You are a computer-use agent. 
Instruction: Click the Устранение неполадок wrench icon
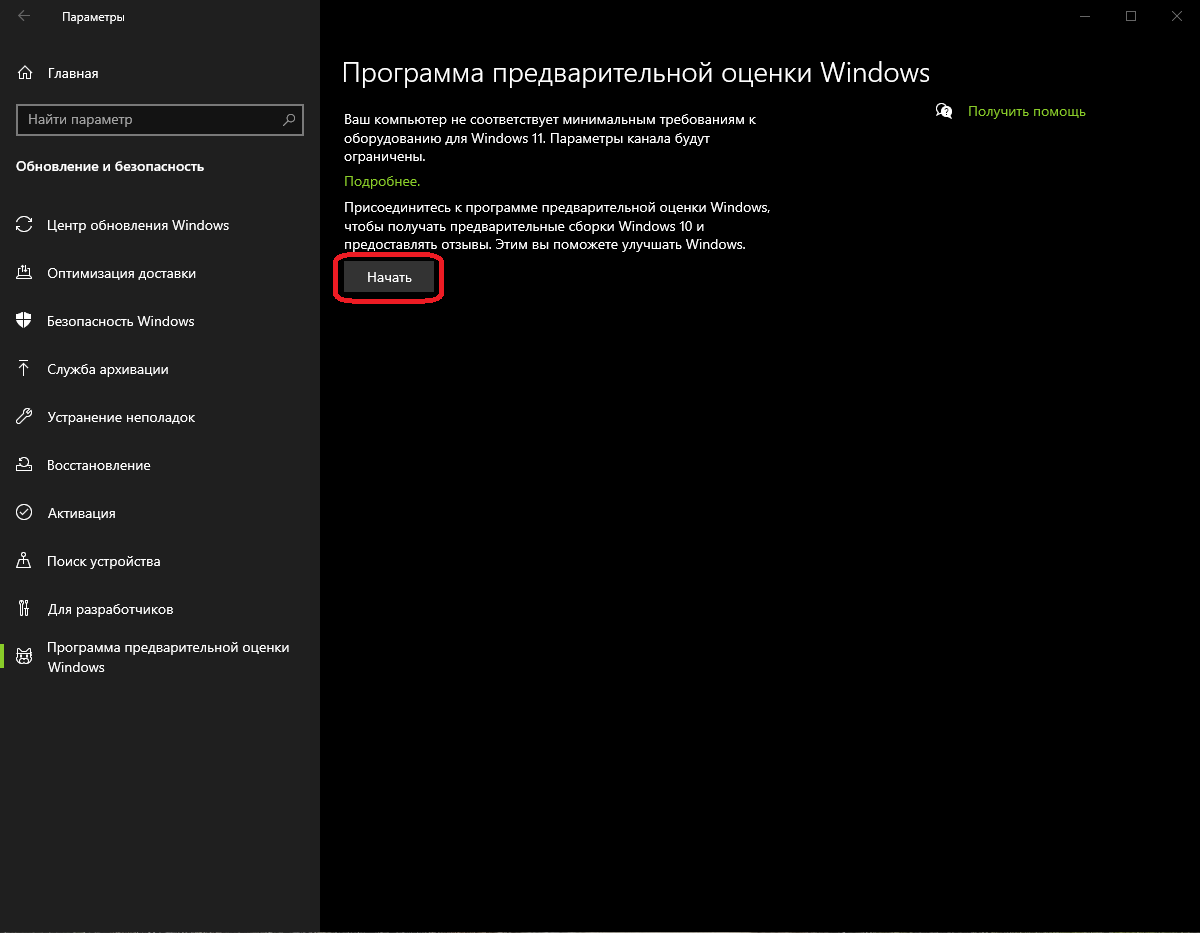[x=25, y=417]
